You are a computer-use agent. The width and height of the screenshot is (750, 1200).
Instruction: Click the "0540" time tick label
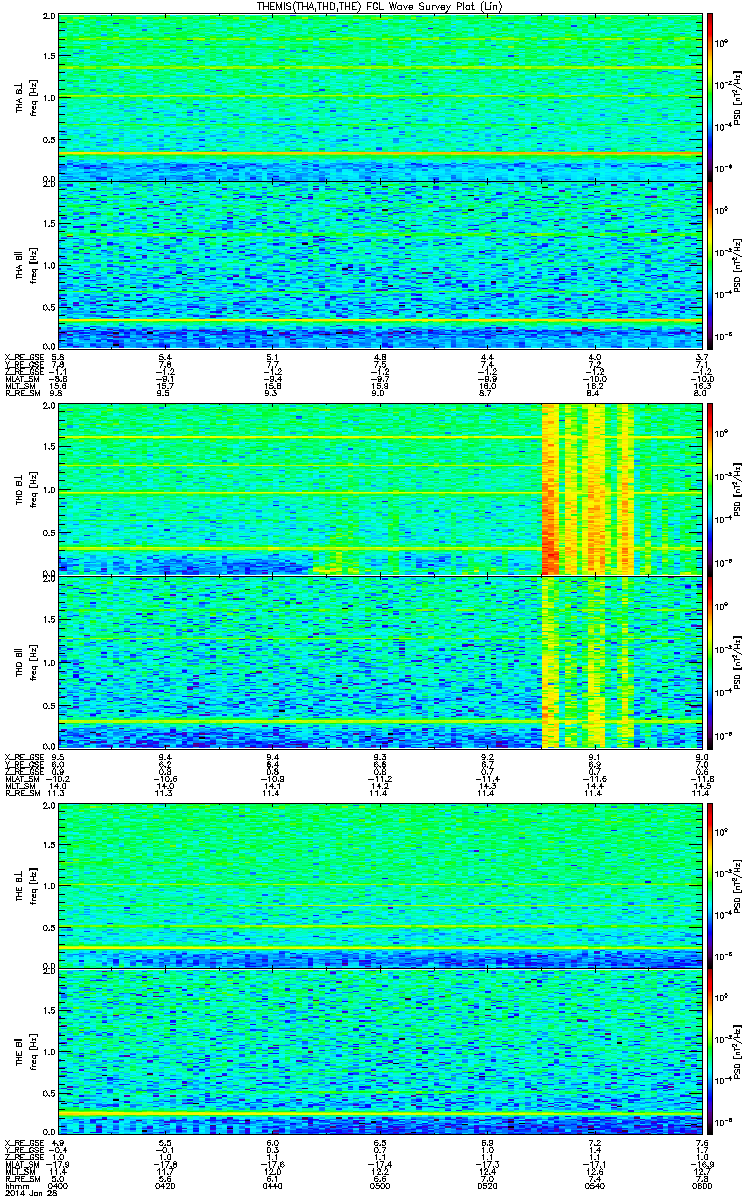(x=594, y=1185)
